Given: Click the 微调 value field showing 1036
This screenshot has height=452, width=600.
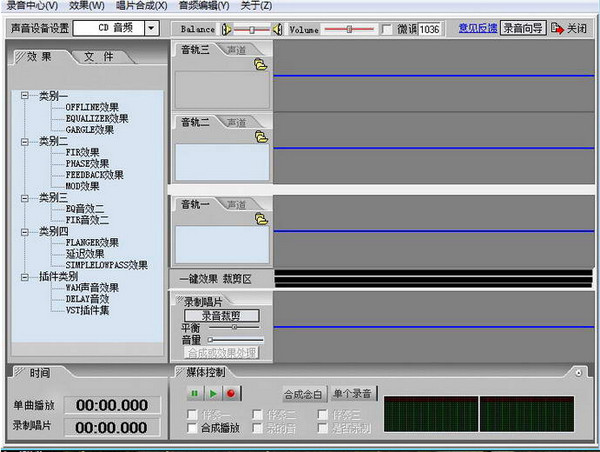Looking at the screenshot, I should (x=430, y=29).
